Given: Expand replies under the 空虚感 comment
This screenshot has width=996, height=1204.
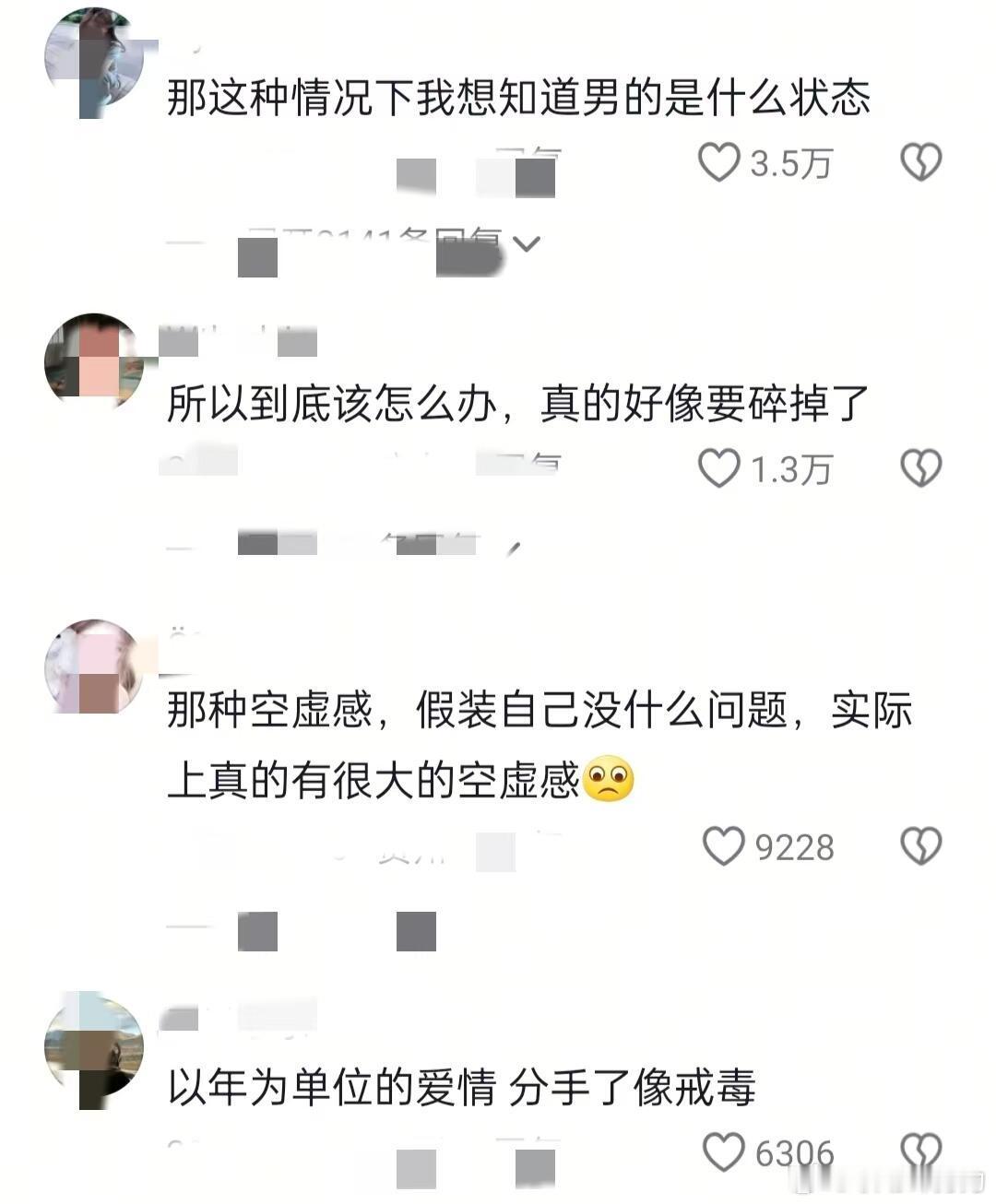Looking at the screenshot, I should click(x=304, y=932).
